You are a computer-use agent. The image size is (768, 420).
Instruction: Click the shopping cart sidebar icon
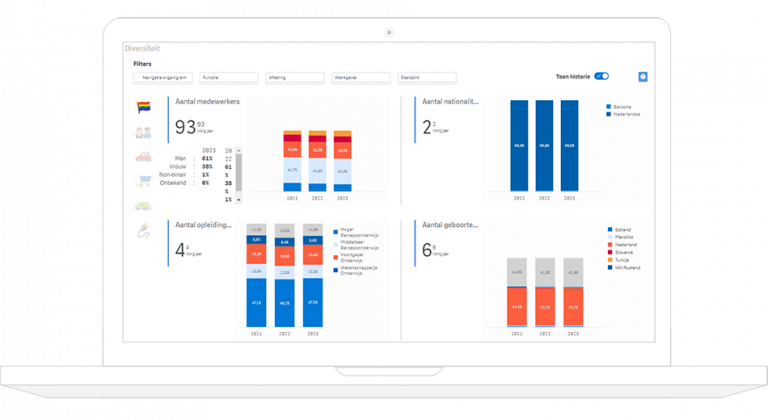[142, 181]
